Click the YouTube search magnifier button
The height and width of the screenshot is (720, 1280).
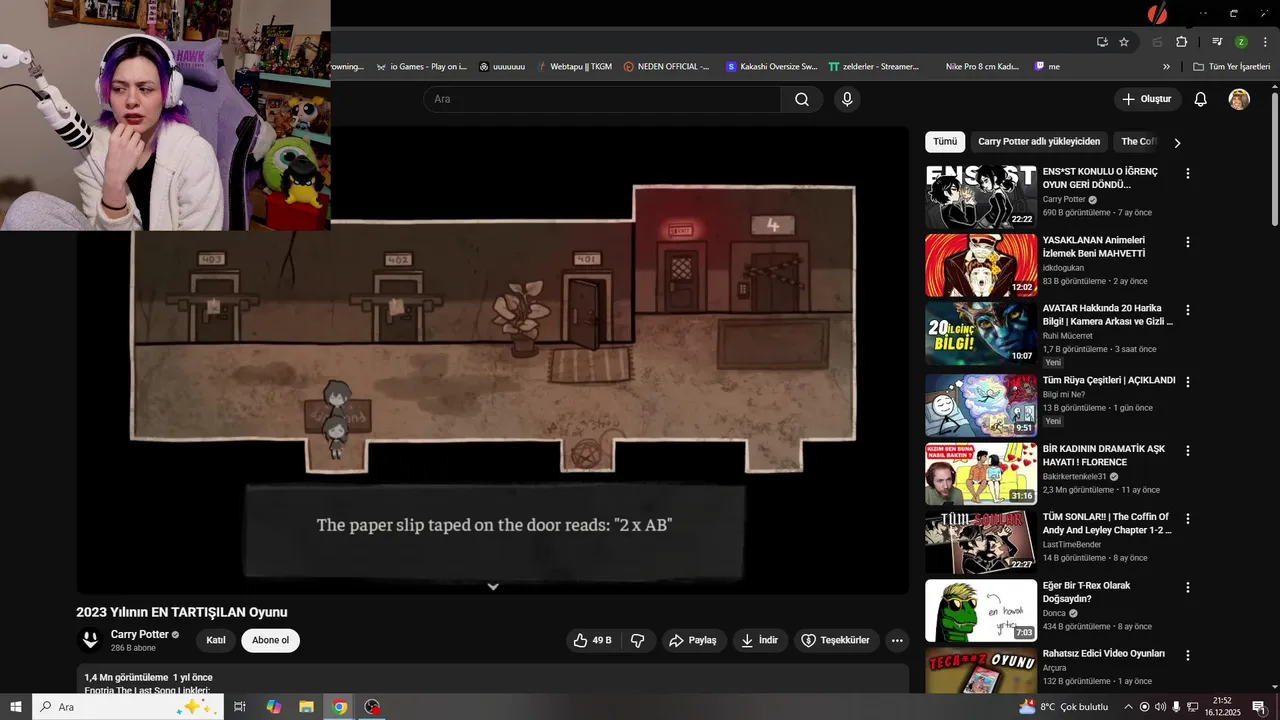pyautogui.click(x=802, y=99)
